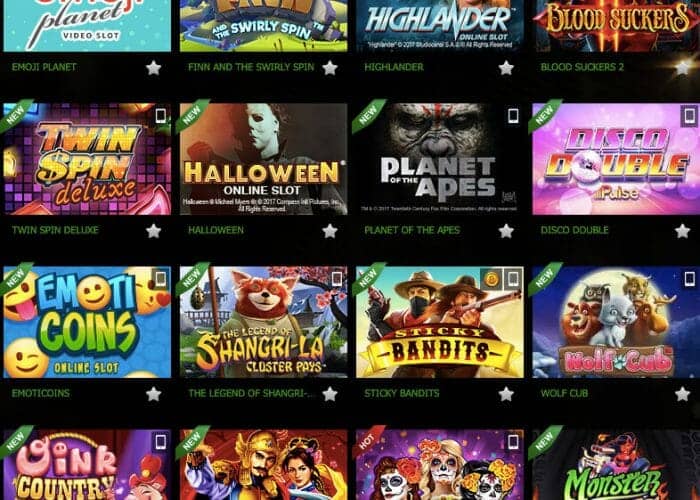This screenshot has width=700, height=500.
Task: Star the Planet of the Apes game
Action: 506,231
